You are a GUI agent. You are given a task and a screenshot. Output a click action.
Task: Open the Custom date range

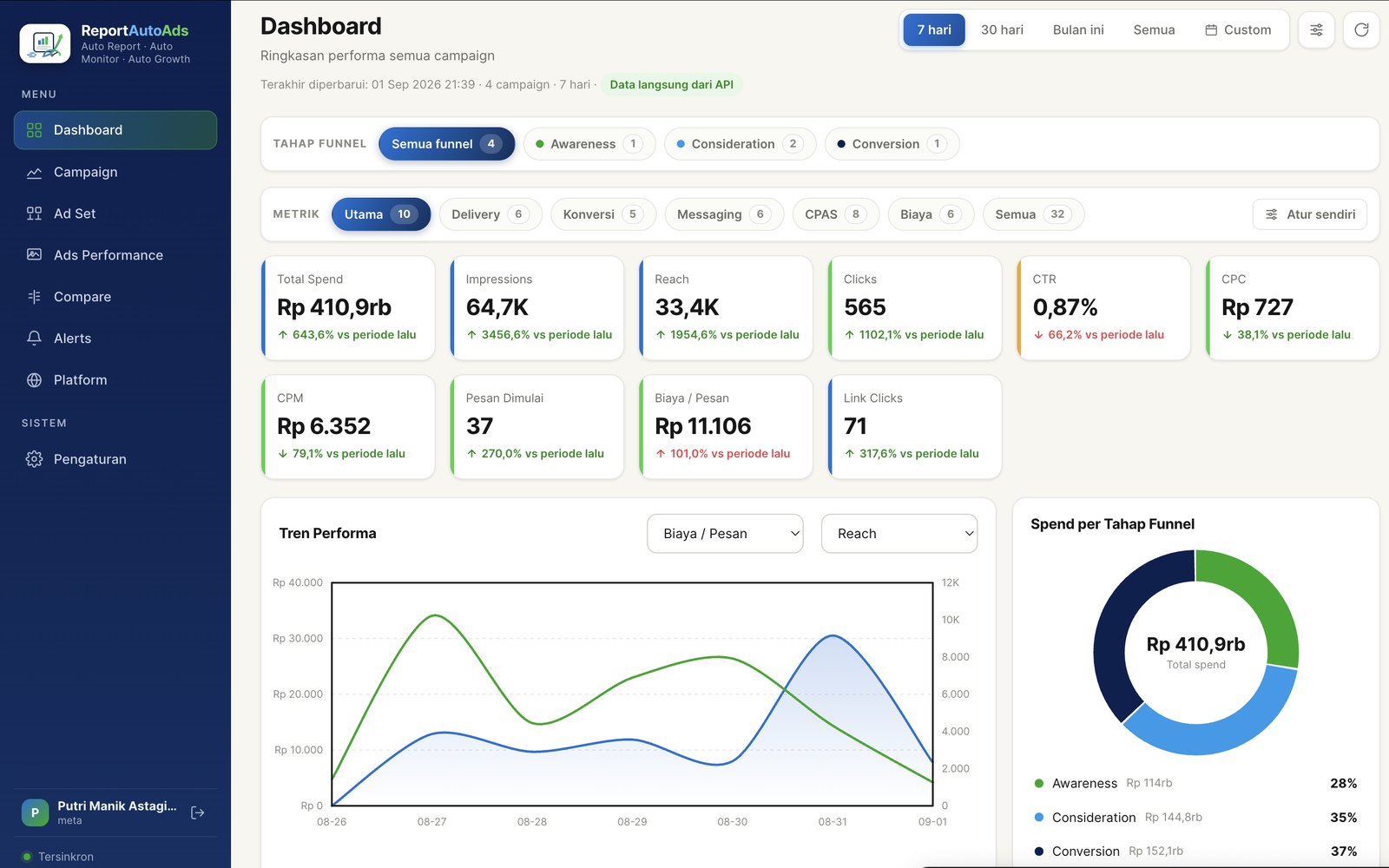[x=1238, y=30]
